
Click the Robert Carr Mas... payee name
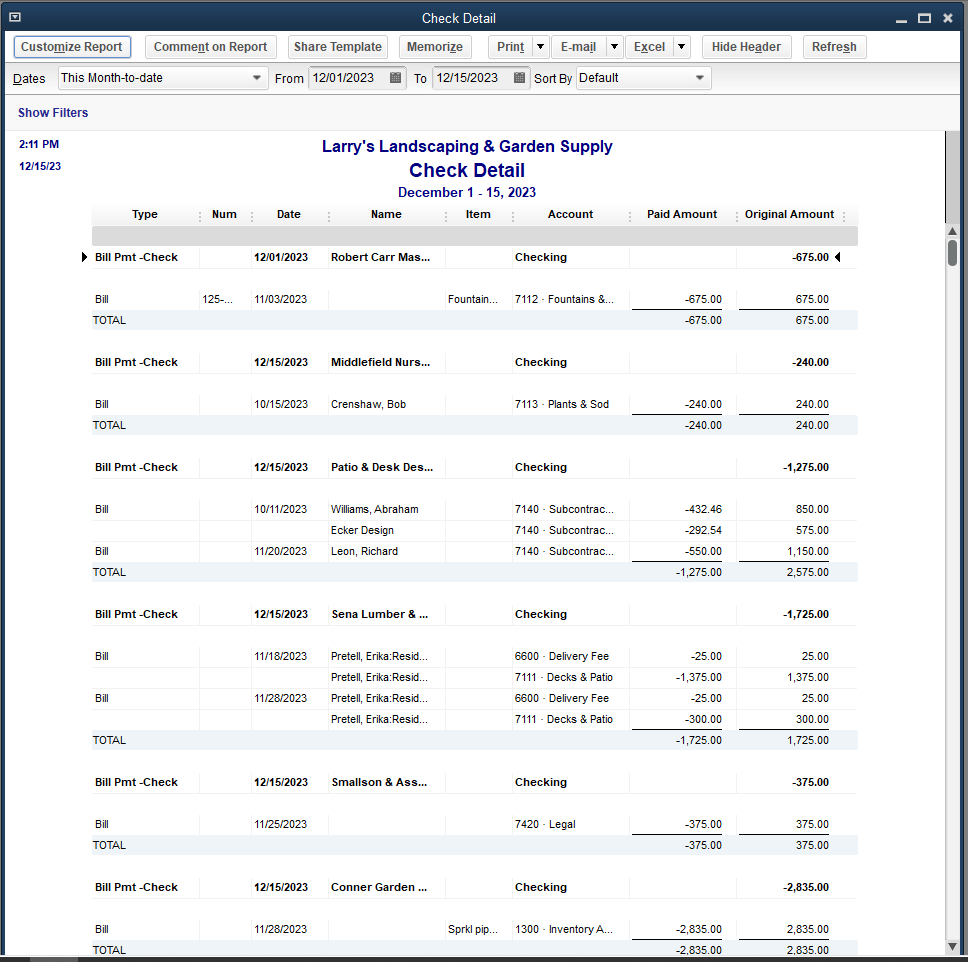(x=380, y=257)
